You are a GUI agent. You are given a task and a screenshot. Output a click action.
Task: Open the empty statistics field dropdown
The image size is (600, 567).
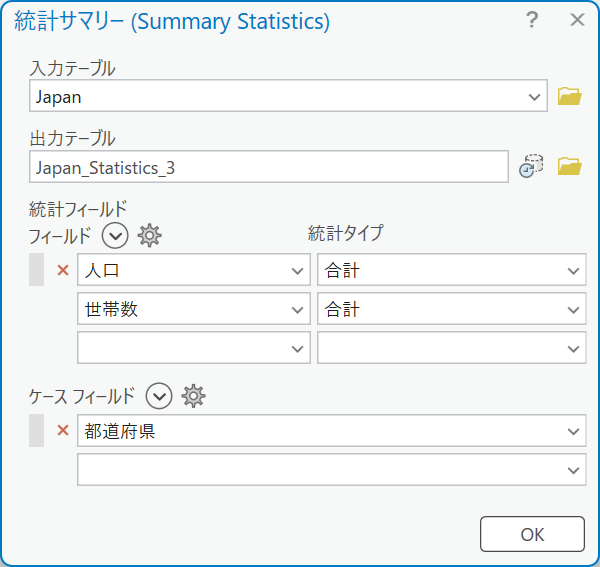(194, 348)
